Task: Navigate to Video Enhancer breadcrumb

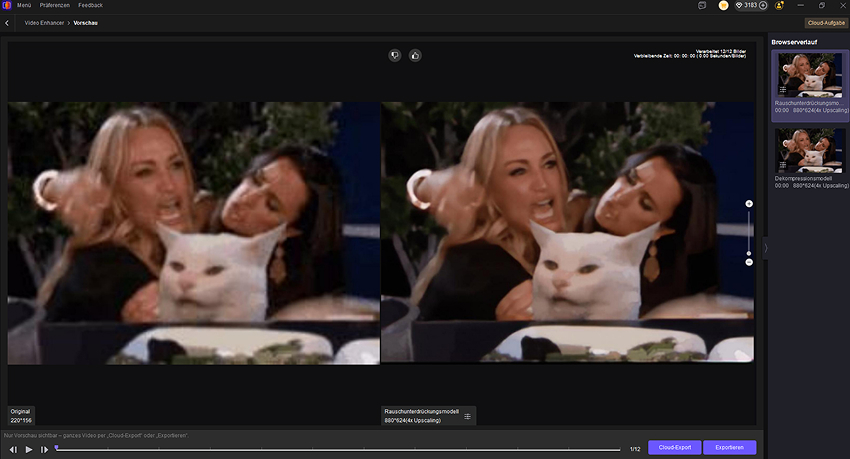Action: pyautogui.click(x=44, y=23)
